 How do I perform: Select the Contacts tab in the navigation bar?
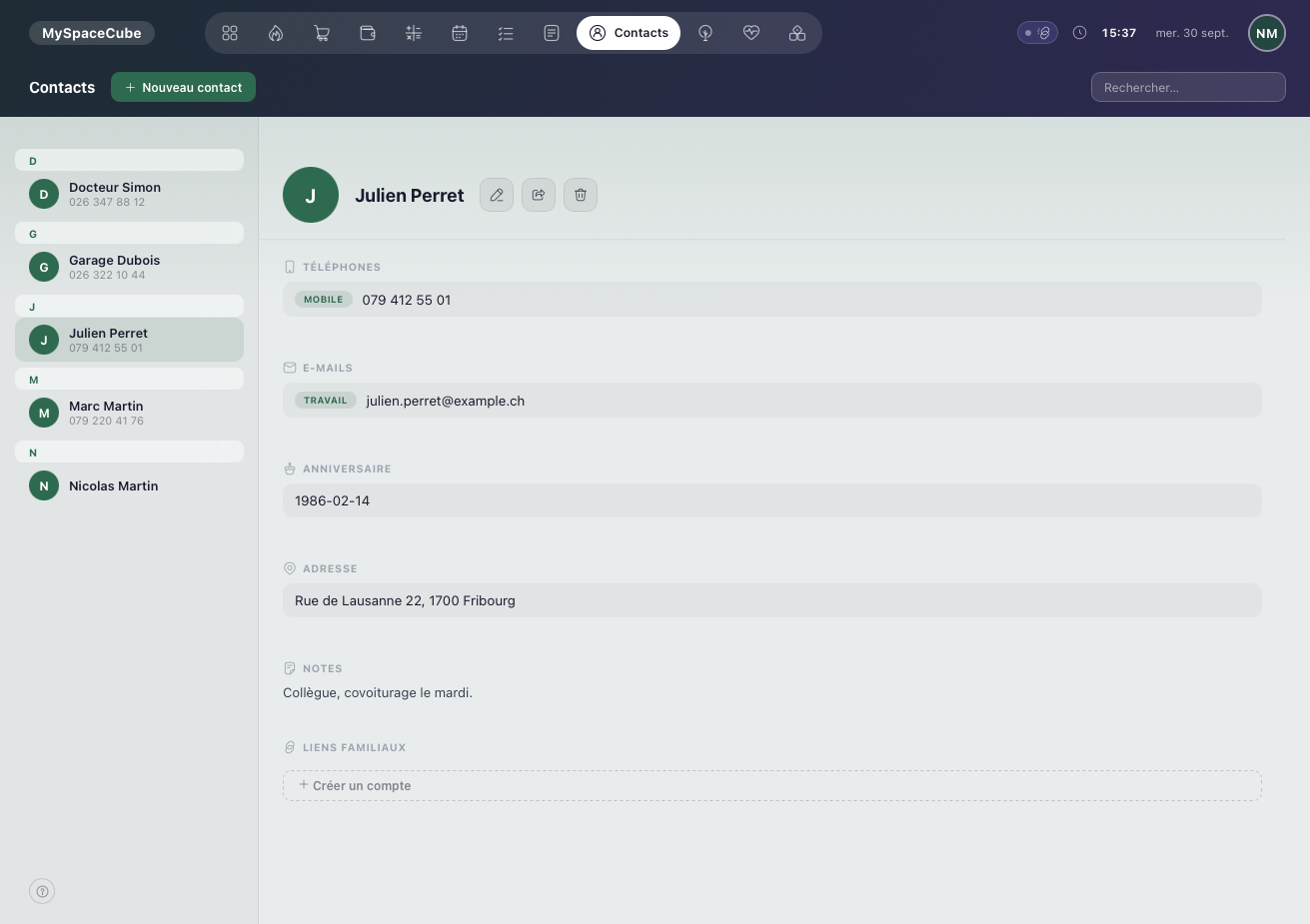pos(629,33)
